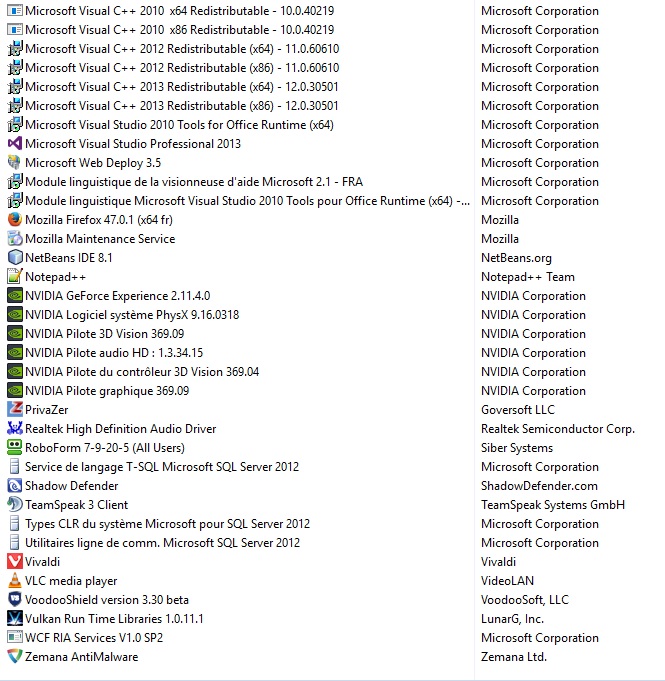Click the publisher Notepad++ Team
The image size is (665, 681).
528,277
